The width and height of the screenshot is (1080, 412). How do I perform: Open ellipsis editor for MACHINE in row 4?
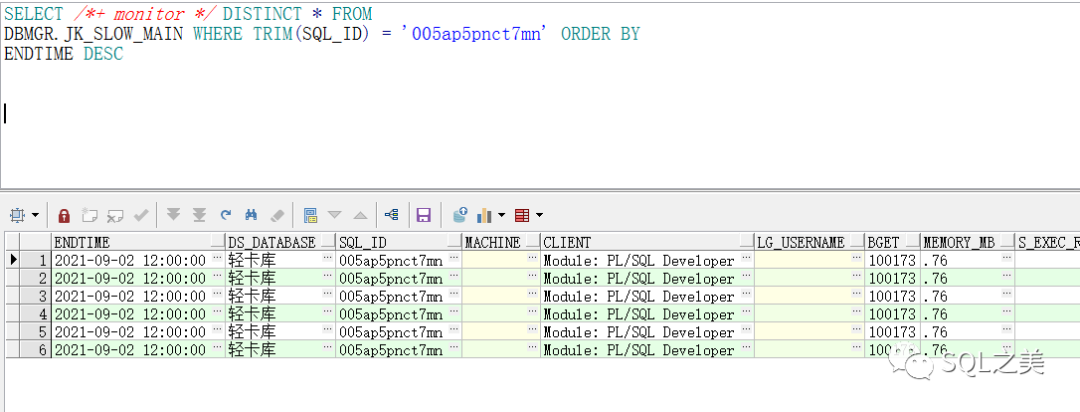coord(533,311)
